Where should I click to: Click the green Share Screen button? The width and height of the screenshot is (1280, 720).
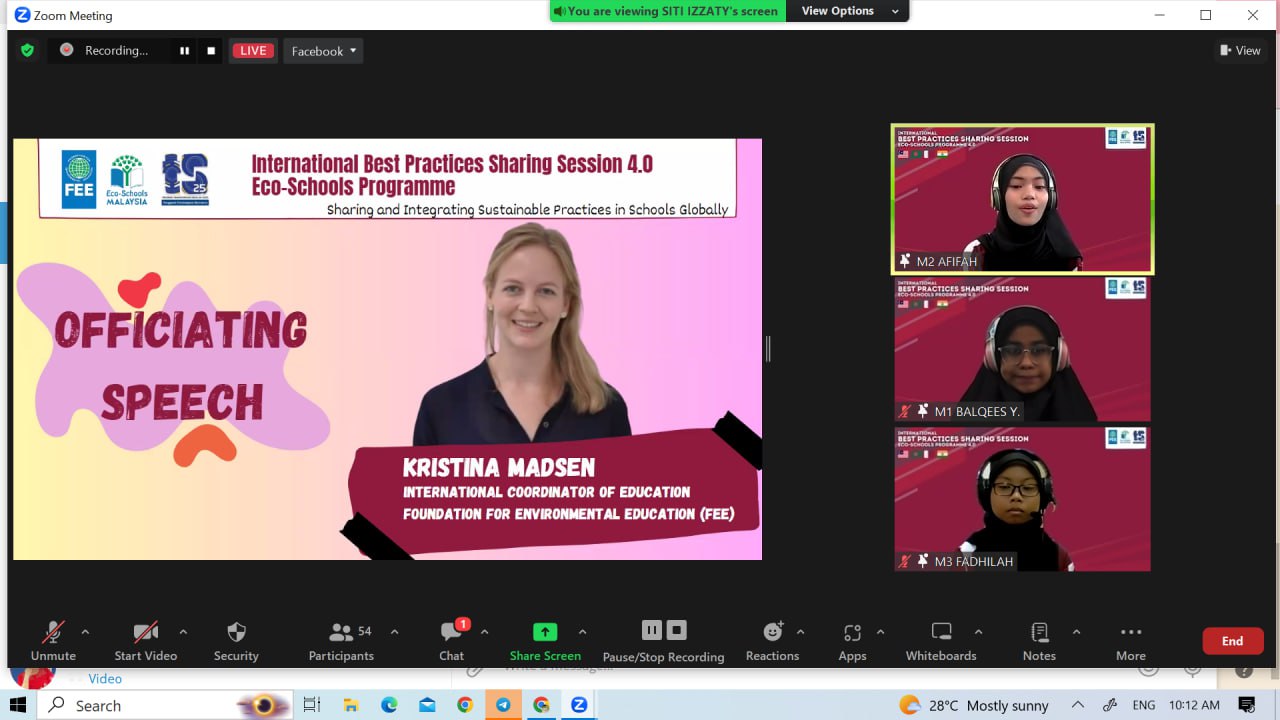tap(545, 641)
